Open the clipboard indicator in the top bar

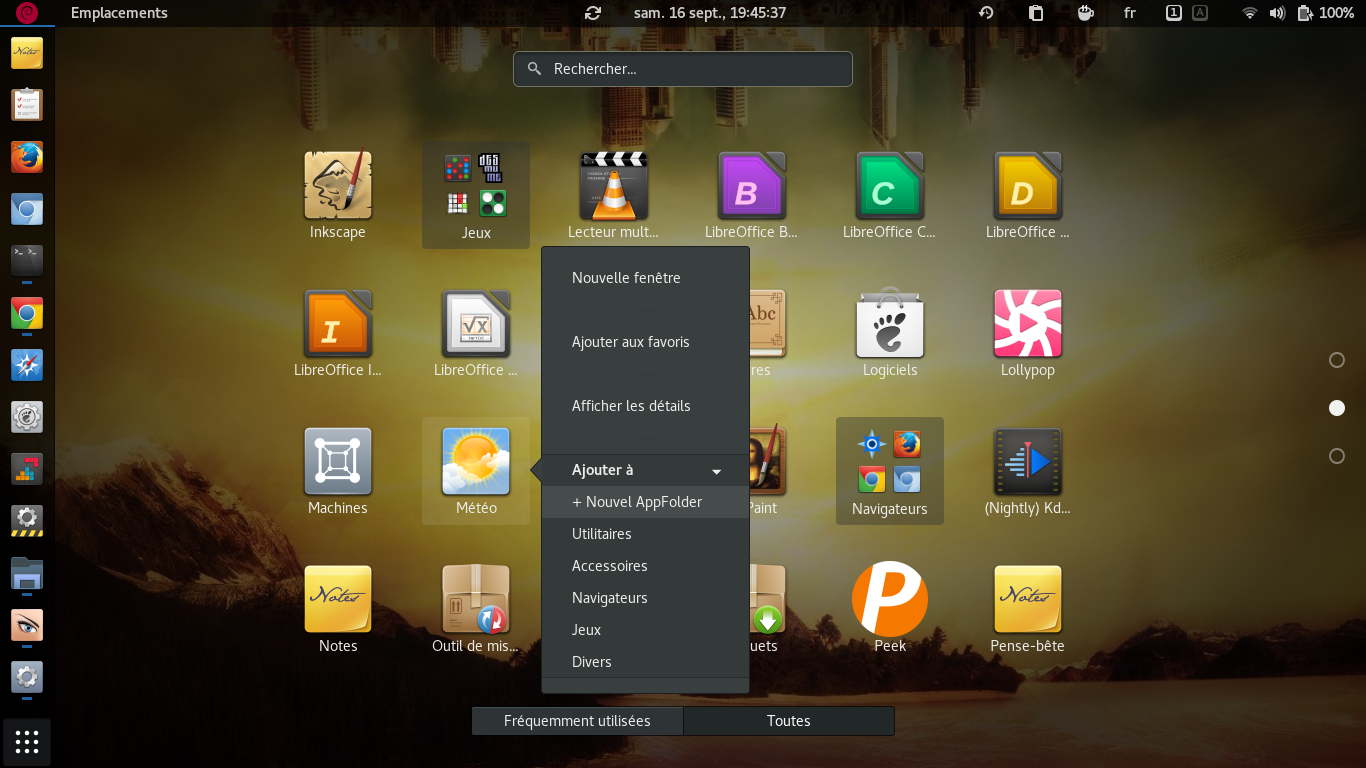1036,13
